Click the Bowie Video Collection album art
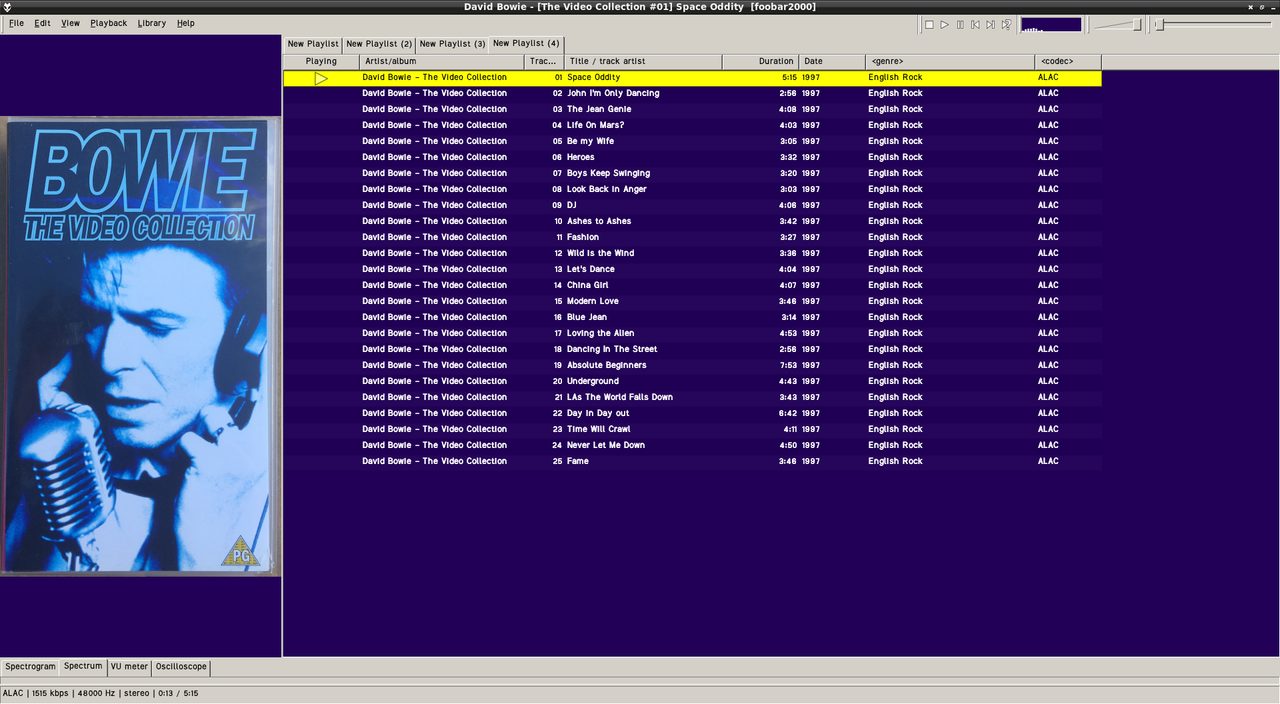Viewport: 1280px width, 704px height. coord(140,346)
